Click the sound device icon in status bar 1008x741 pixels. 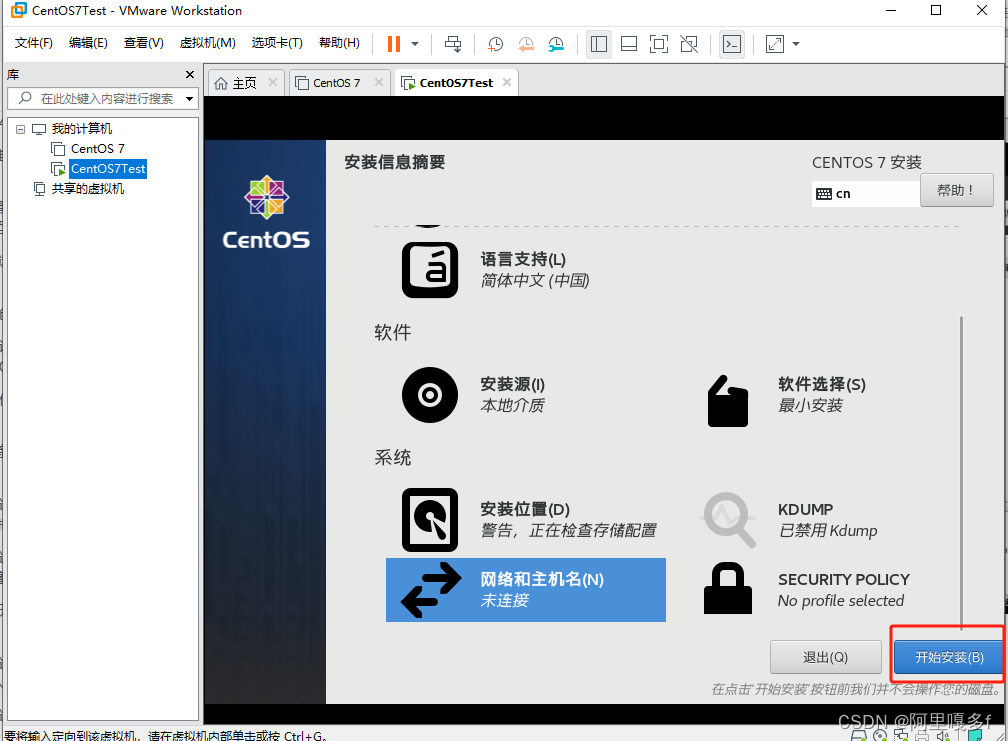click(942, 735)
